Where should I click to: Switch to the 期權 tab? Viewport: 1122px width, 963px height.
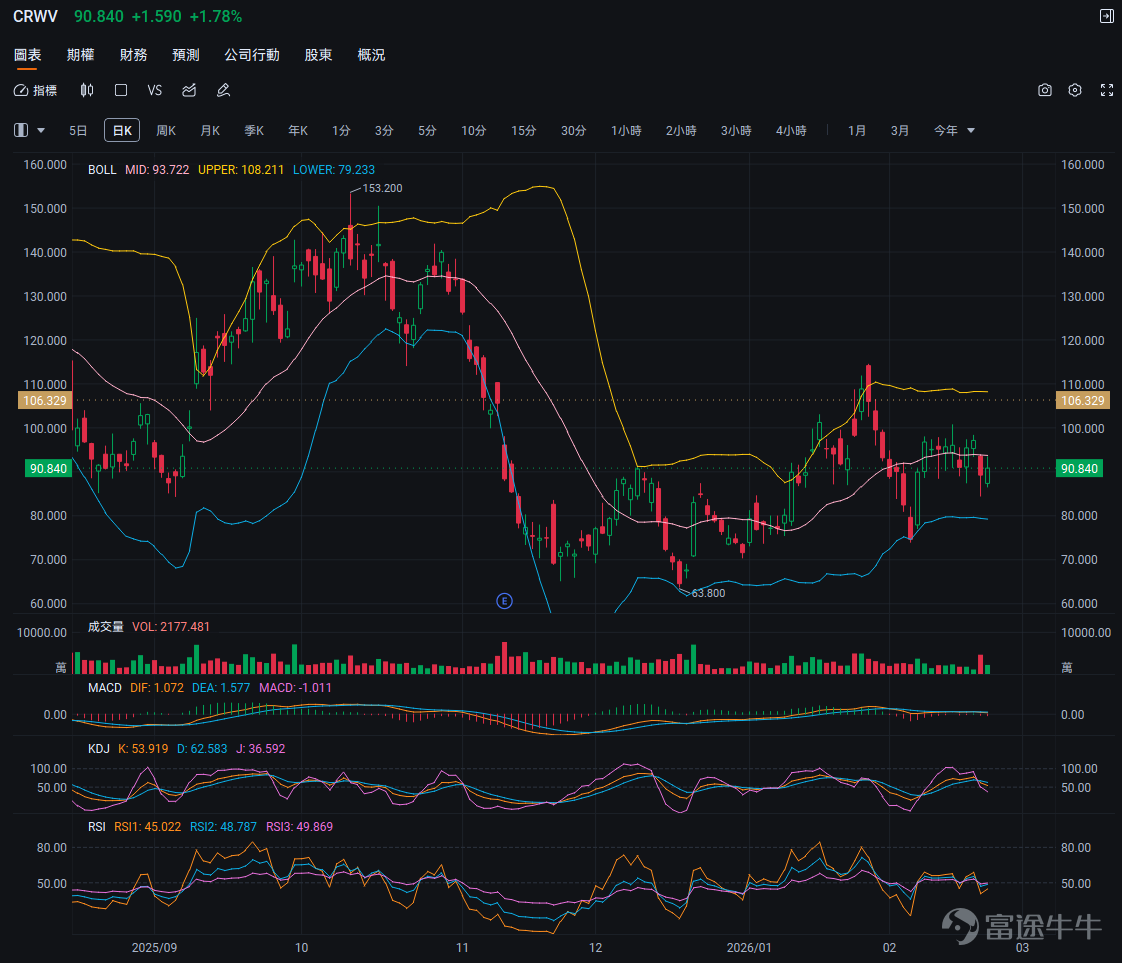pyautogui.click(x=80, y=55)
